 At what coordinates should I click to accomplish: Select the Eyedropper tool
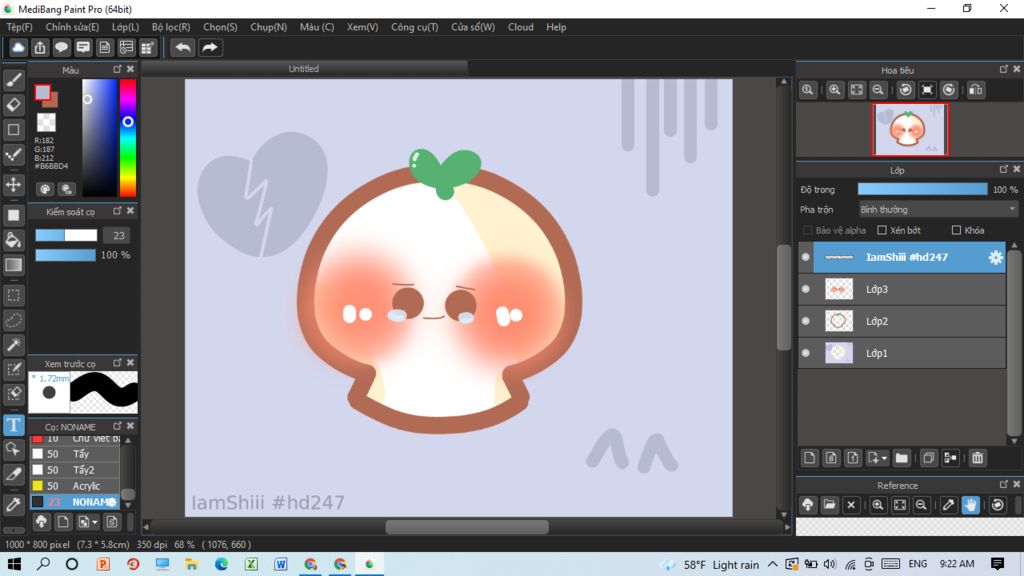(14, 504)
